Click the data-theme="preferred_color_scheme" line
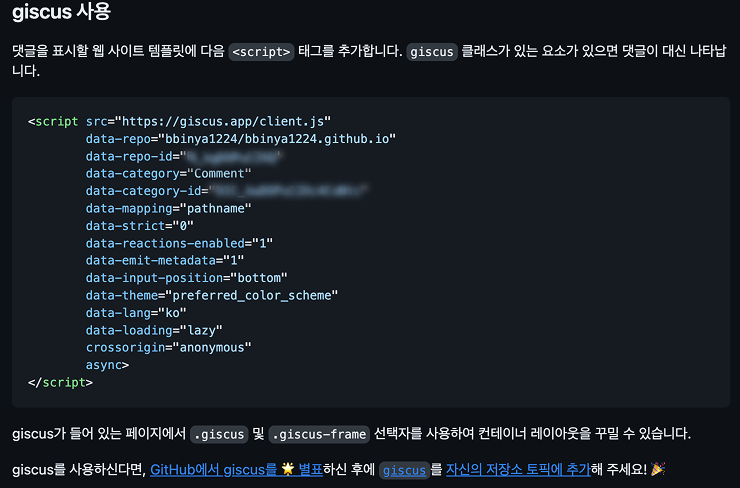 tap(212, 295)
